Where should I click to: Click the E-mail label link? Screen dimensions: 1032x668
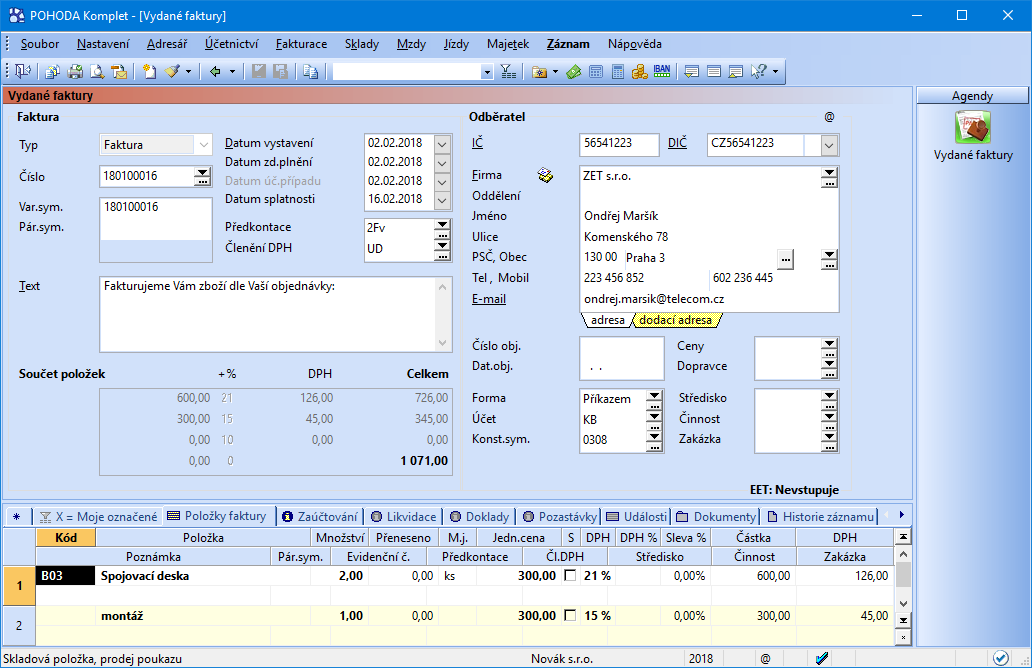pos(489,299)
